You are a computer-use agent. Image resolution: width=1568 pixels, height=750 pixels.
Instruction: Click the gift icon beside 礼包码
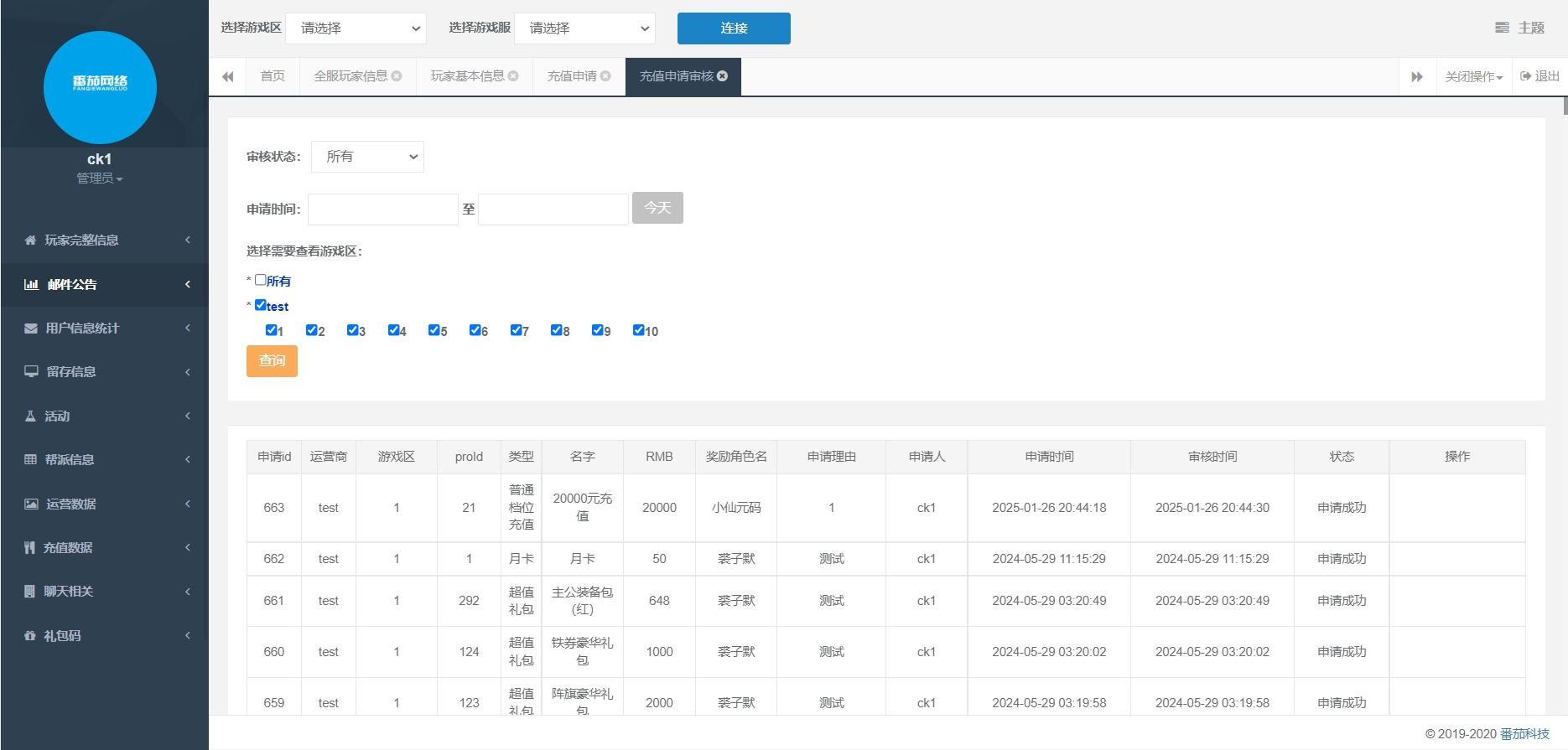pyautogui.click(x=30, y=635)
